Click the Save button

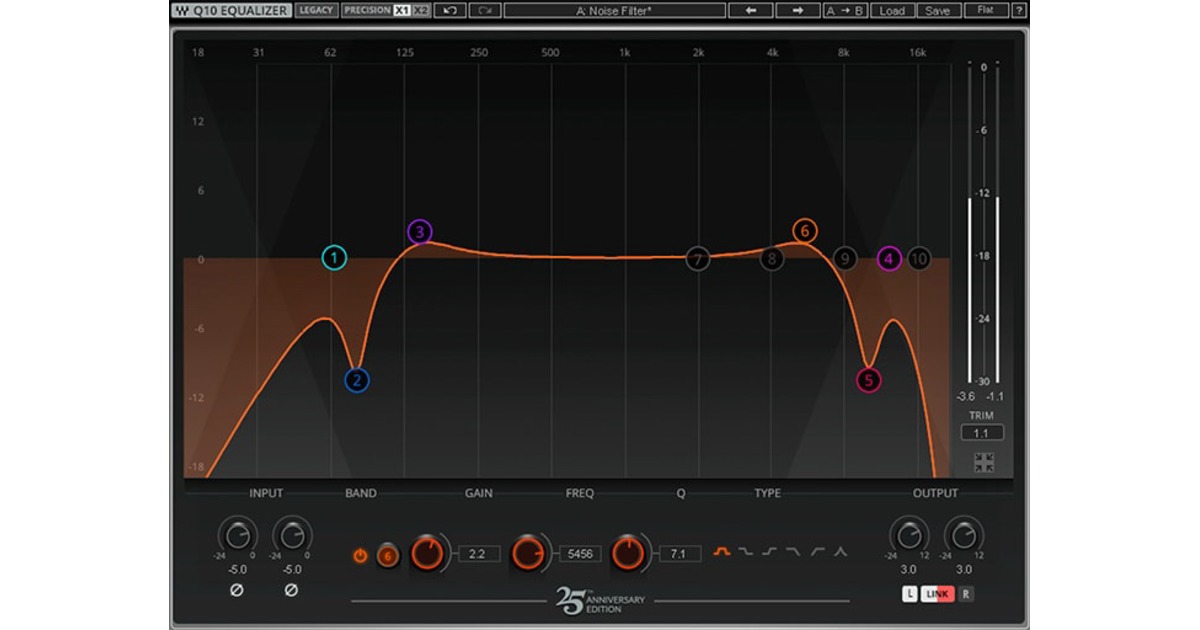click(x=937, y=10)
